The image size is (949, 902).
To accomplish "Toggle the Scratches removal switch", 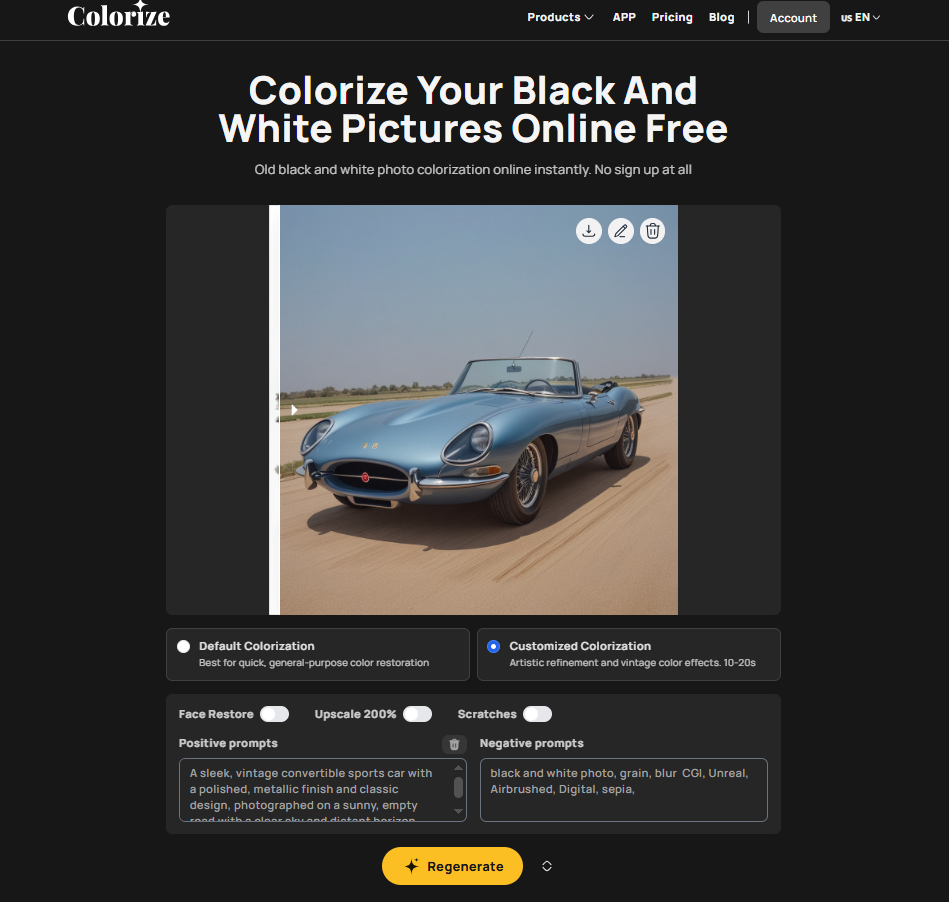I will (537, 714).
